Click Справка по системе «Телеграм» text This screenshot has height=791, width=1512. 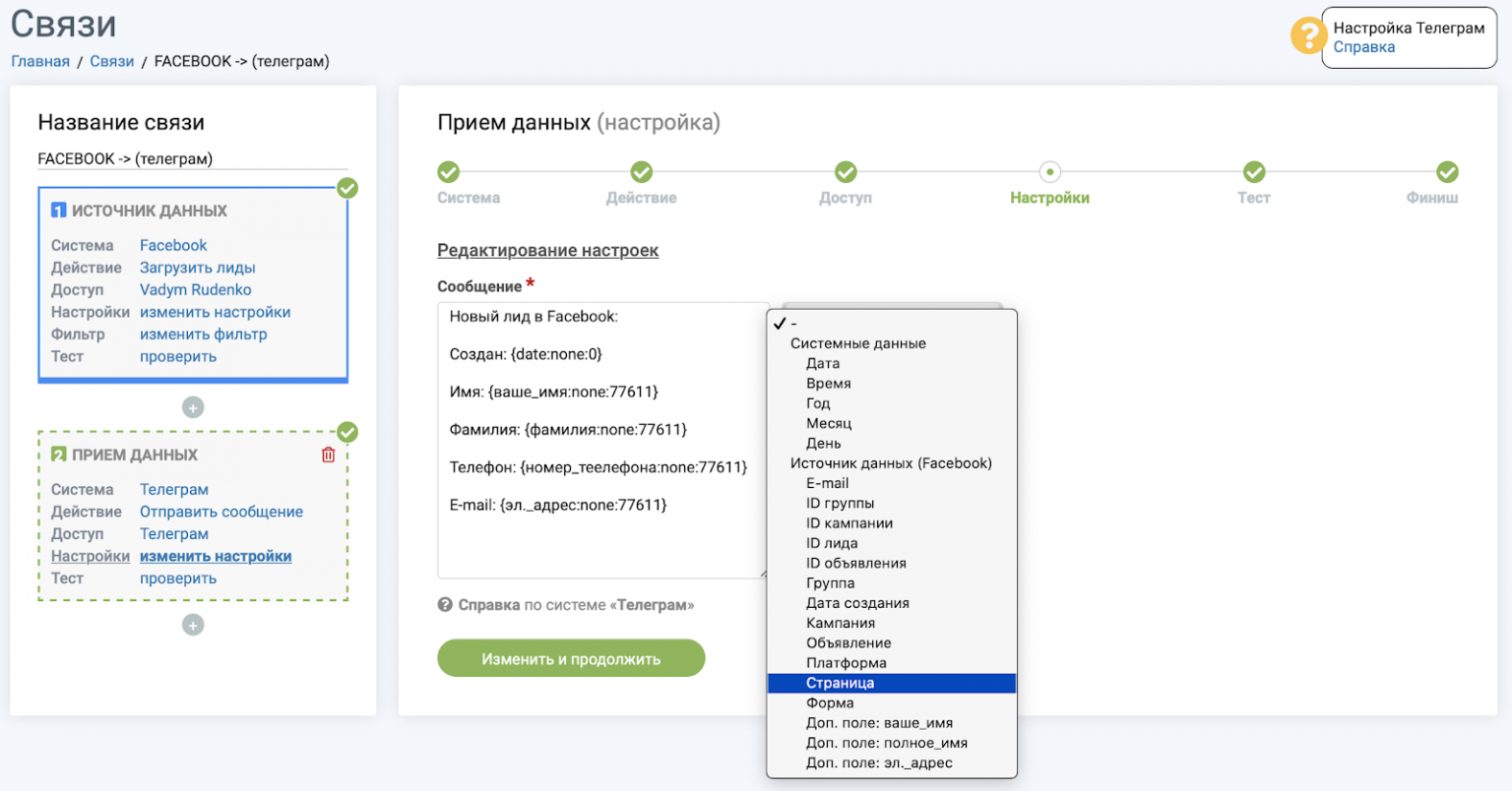click(576, 605)
